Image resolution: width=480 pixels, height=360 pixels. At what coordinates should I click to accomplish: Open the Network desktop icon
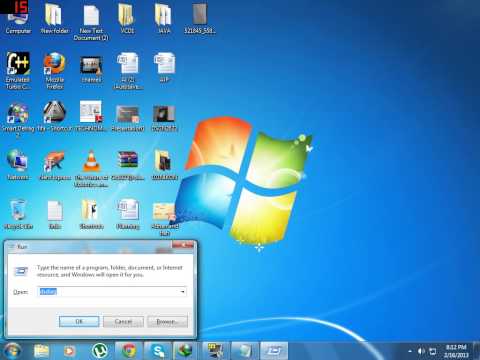click(x=18, y=165)
